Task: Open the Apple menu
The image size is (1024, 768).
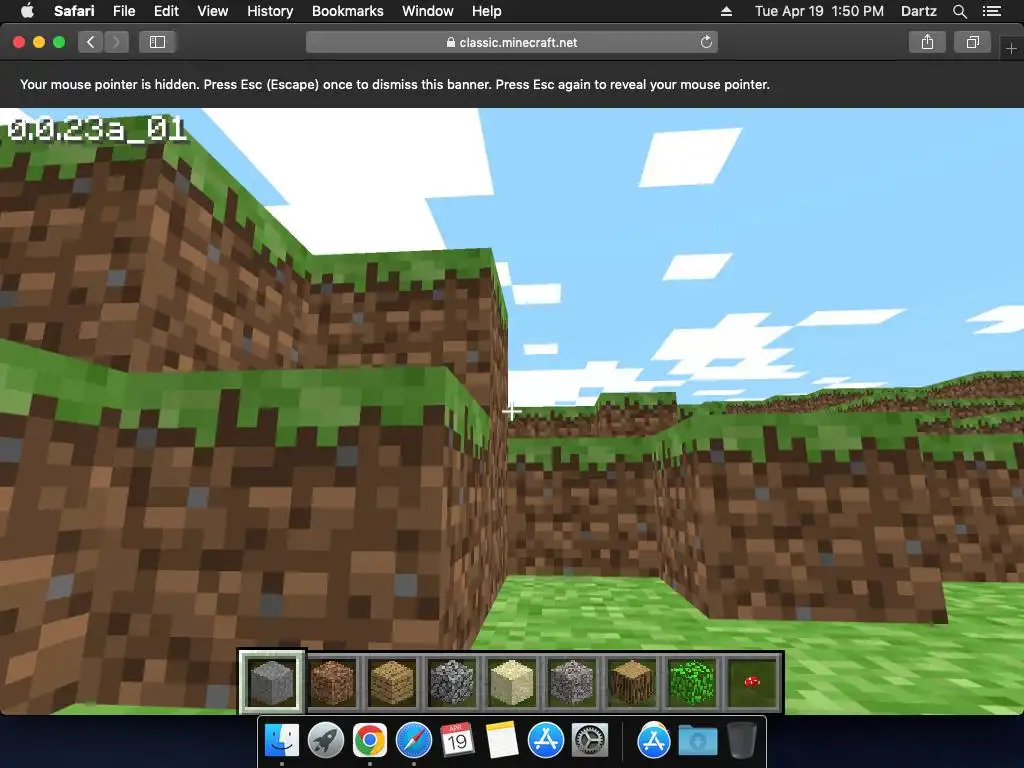Action: pyautogui.click(x=27, y=11)
